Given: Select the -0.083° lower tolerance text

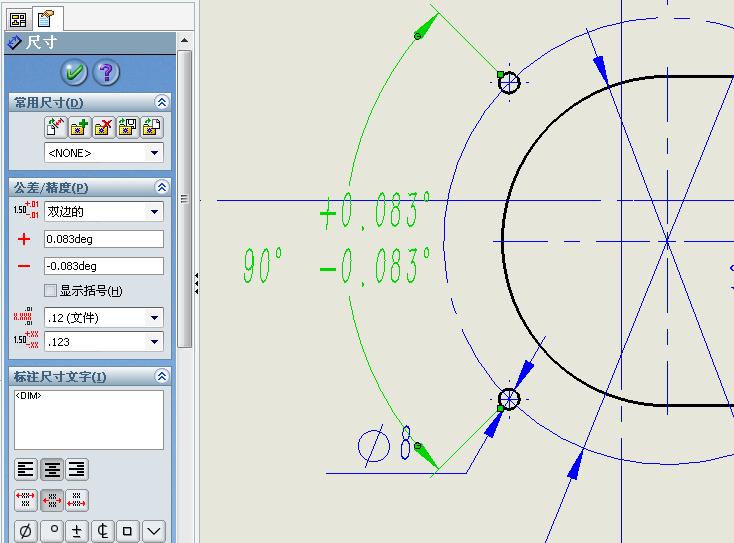Looking at the screenshot, I should click(374, 268).
